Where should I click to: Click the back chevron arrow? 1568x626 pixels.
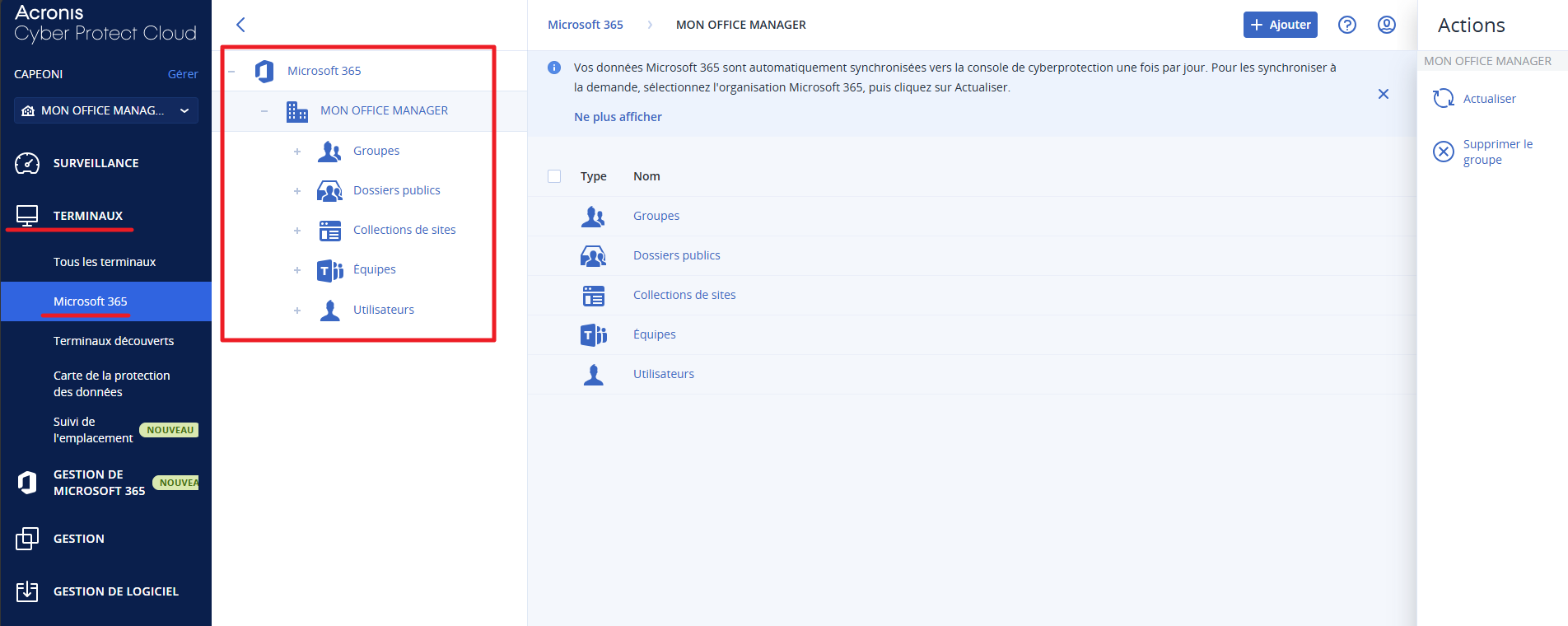click(240, 25)
